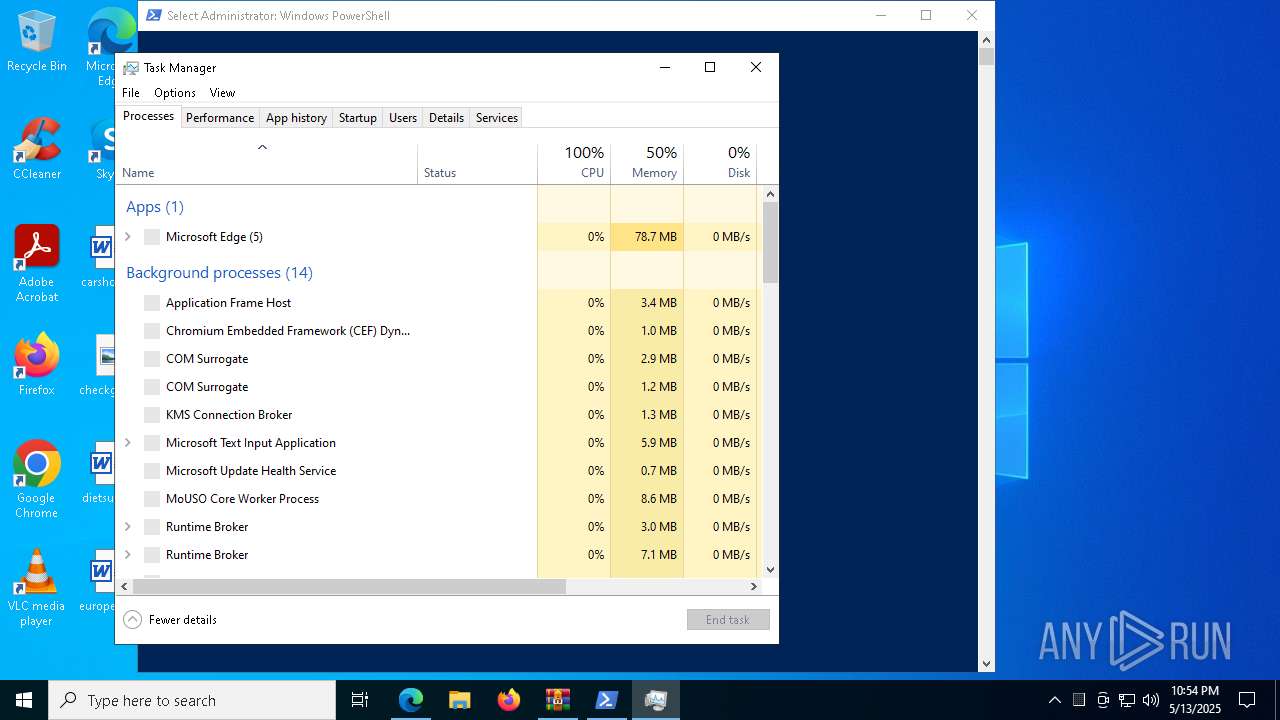The height and width of the screenshot is (720, 1280).
Task: Click scroll right arrow in process list
Action: pyautogui.click(x=755, y=587)
